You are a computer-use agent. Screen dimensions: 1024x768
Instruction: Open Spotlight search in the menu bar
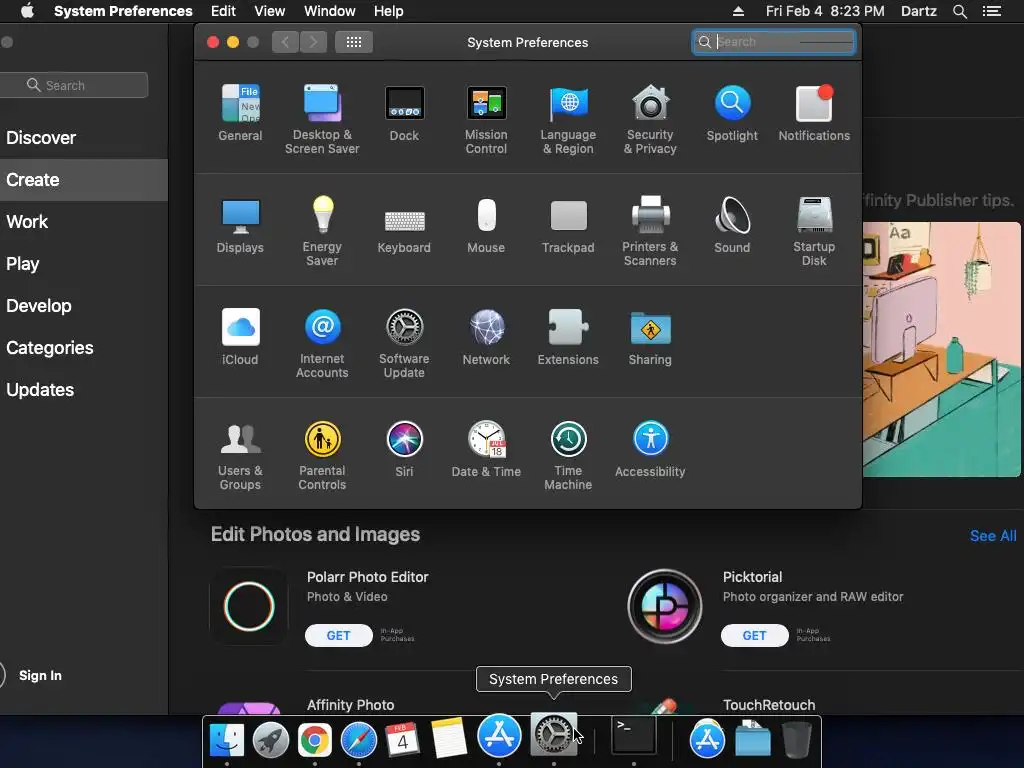coord(959,11)
